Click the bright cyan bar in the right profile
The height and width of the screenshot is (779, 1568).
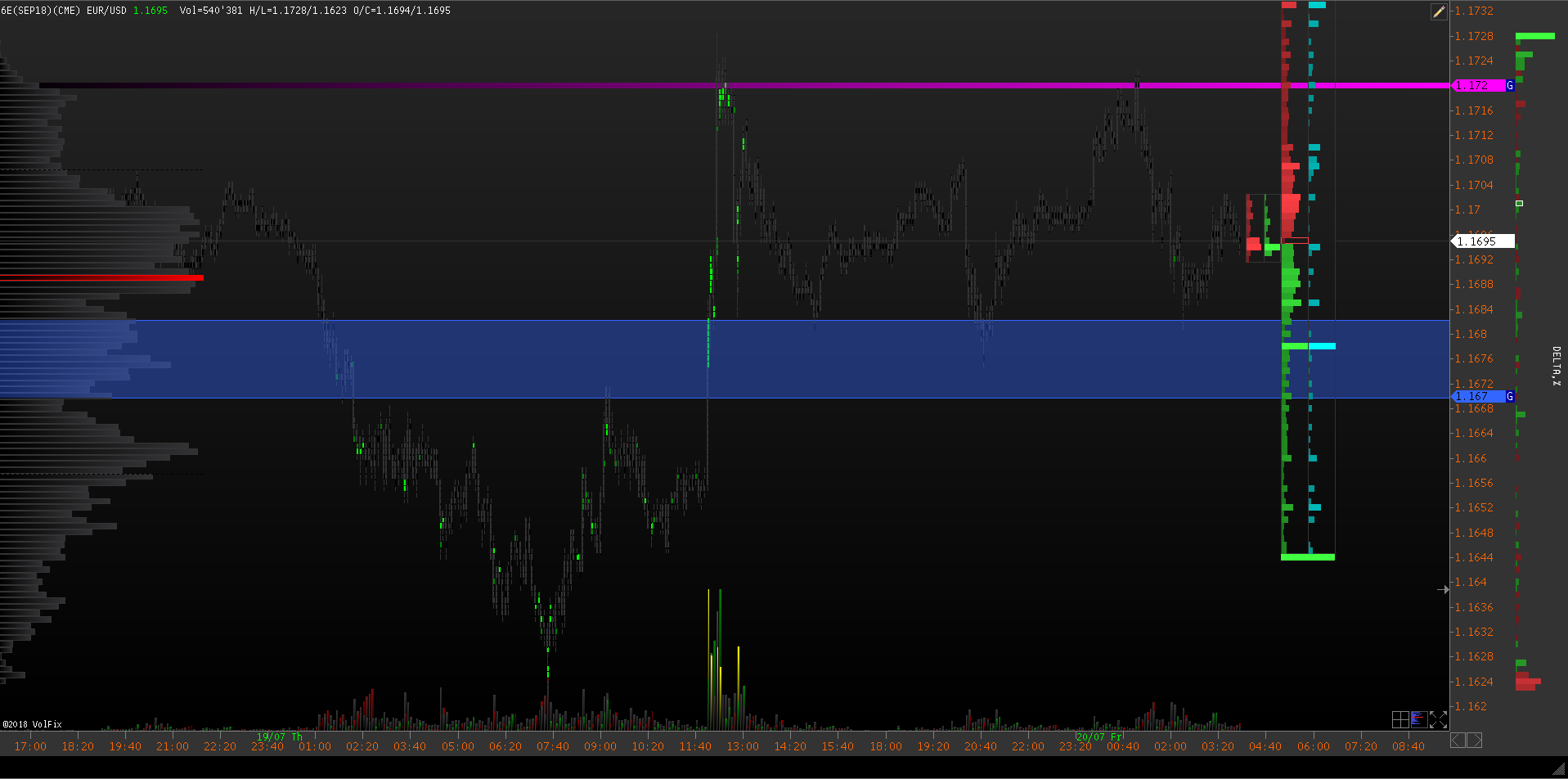(1322, 346)
